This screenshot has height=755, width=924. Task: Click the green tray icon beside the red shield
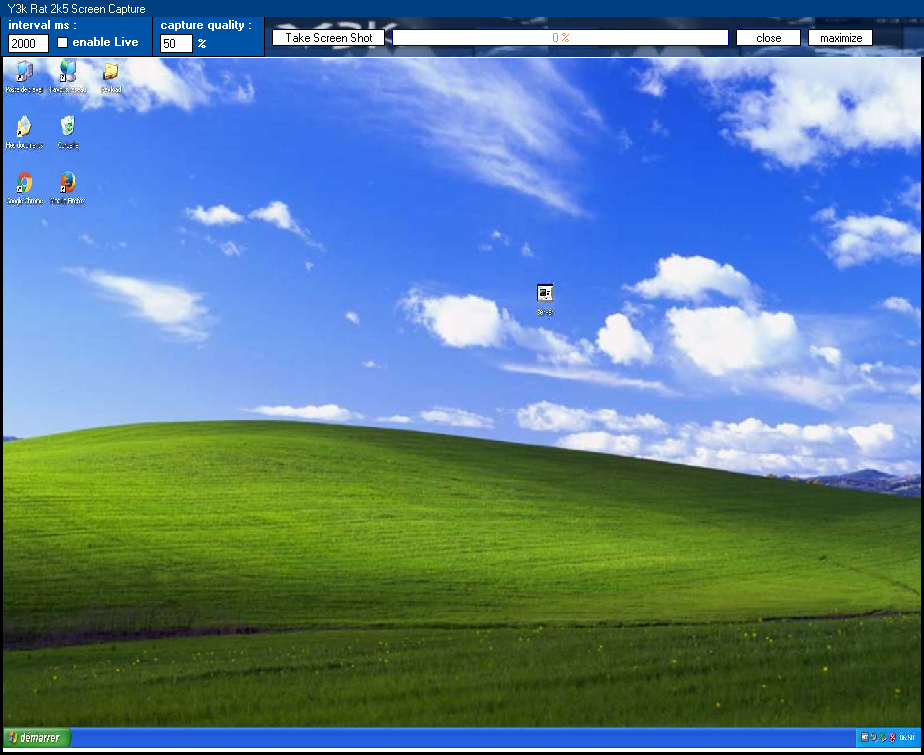882,738
